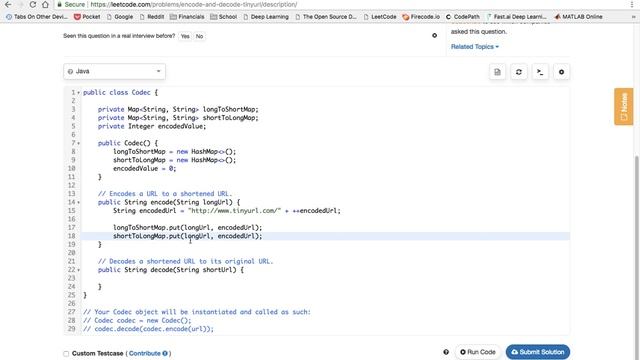
Task: Open Financials bookmark folder
Action: pyautogui.click(x=187, y=17)
